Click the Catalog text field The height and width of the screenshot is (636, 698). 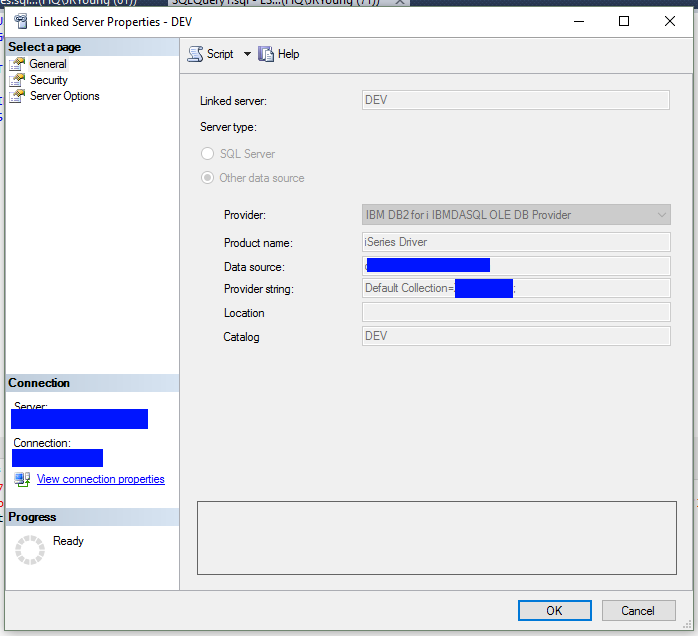(514, 336)
